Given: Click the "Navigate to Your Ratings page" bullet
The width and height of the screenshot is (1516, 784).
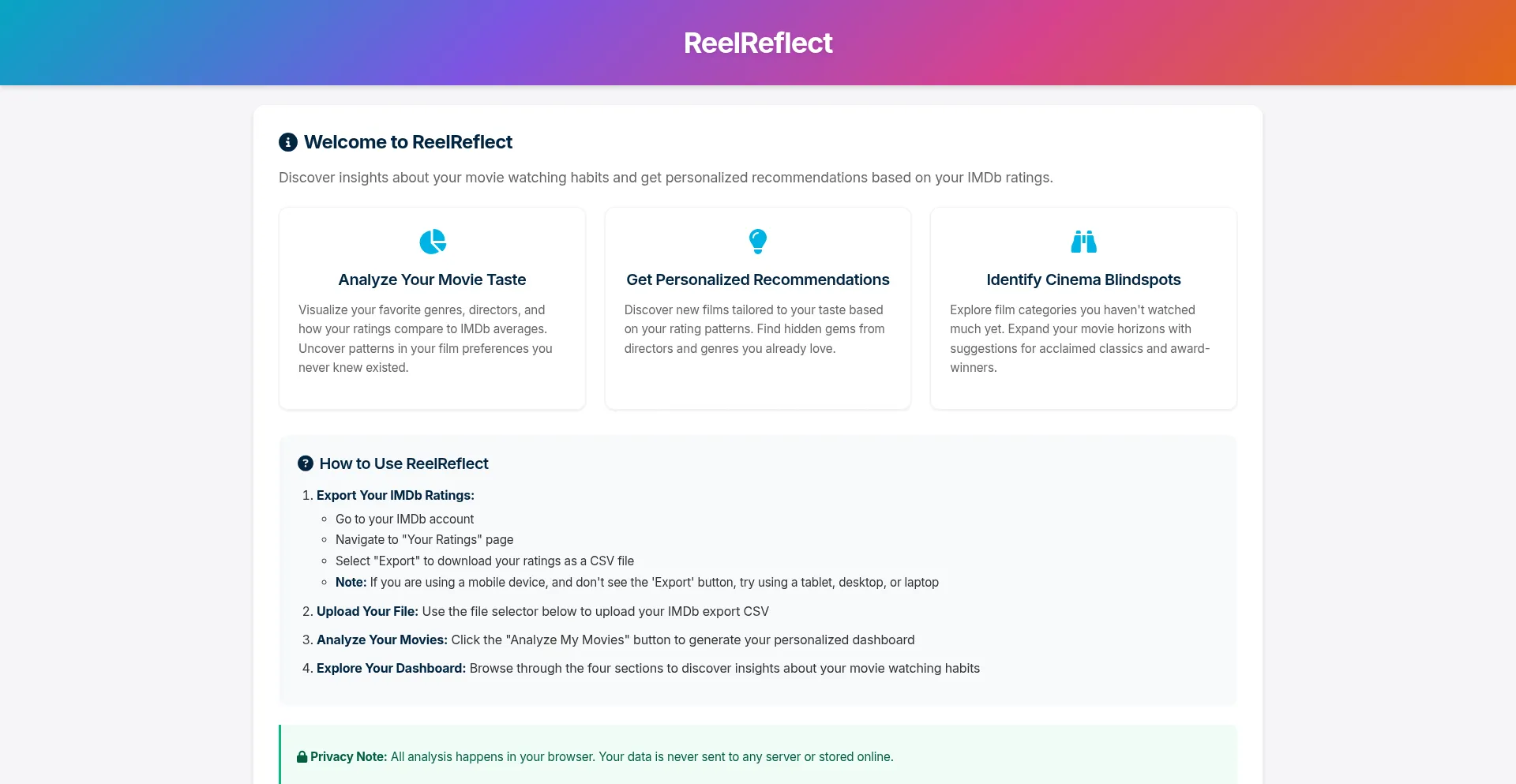Looking at the screenshot, I should tap(424, 539).
